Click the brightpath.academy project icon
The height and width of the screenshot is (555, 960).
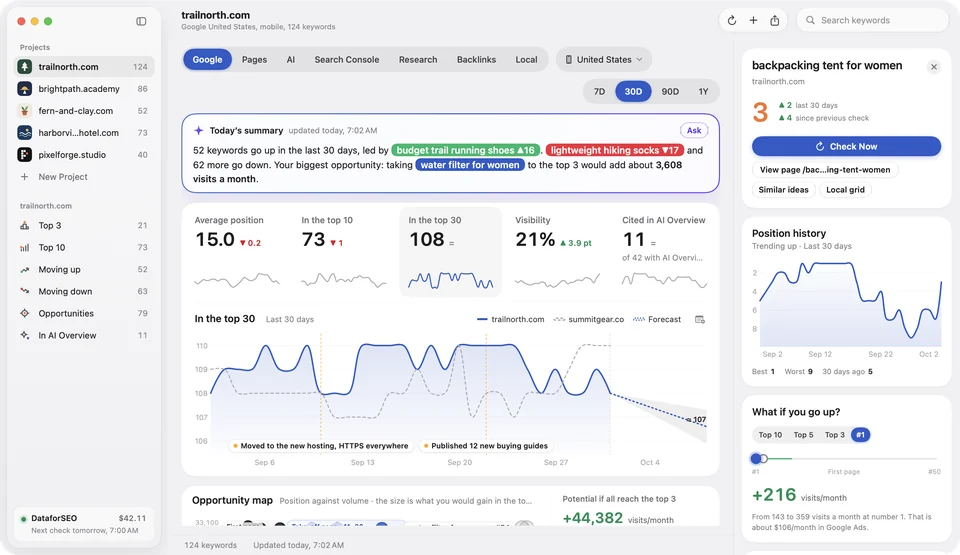click(24, 89)
